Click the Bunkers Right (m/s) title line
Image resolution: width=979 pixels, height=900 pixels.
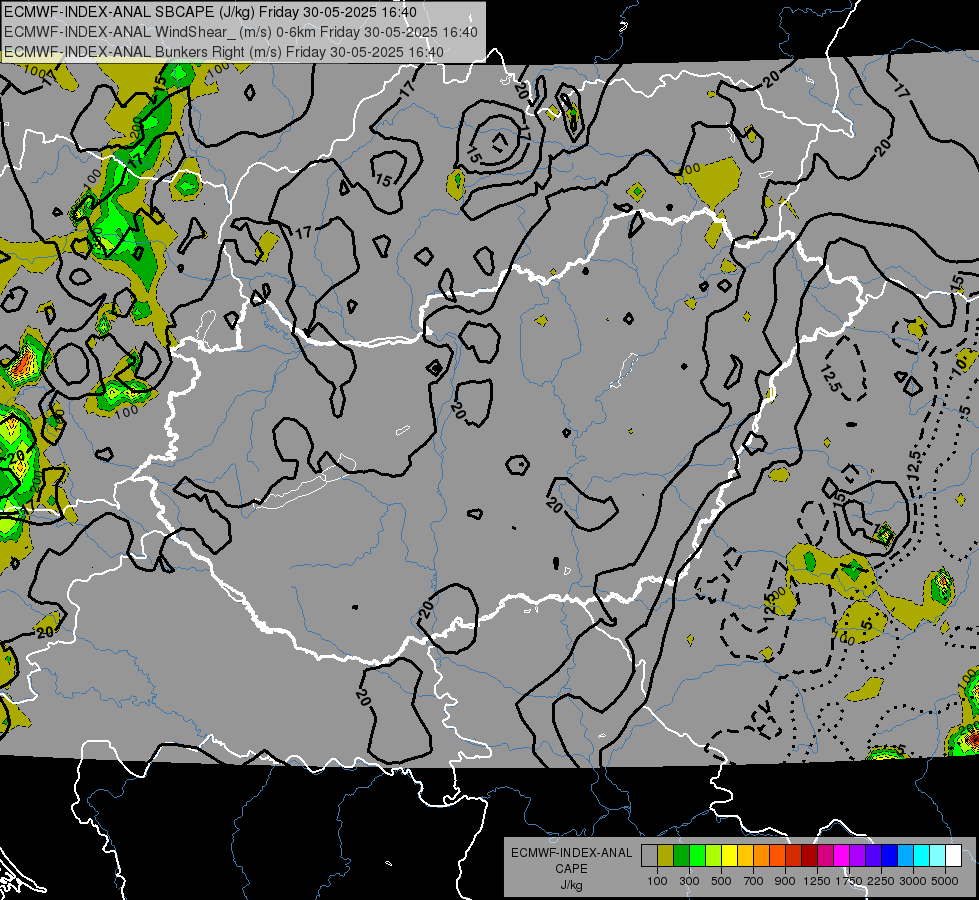point(224,52)
